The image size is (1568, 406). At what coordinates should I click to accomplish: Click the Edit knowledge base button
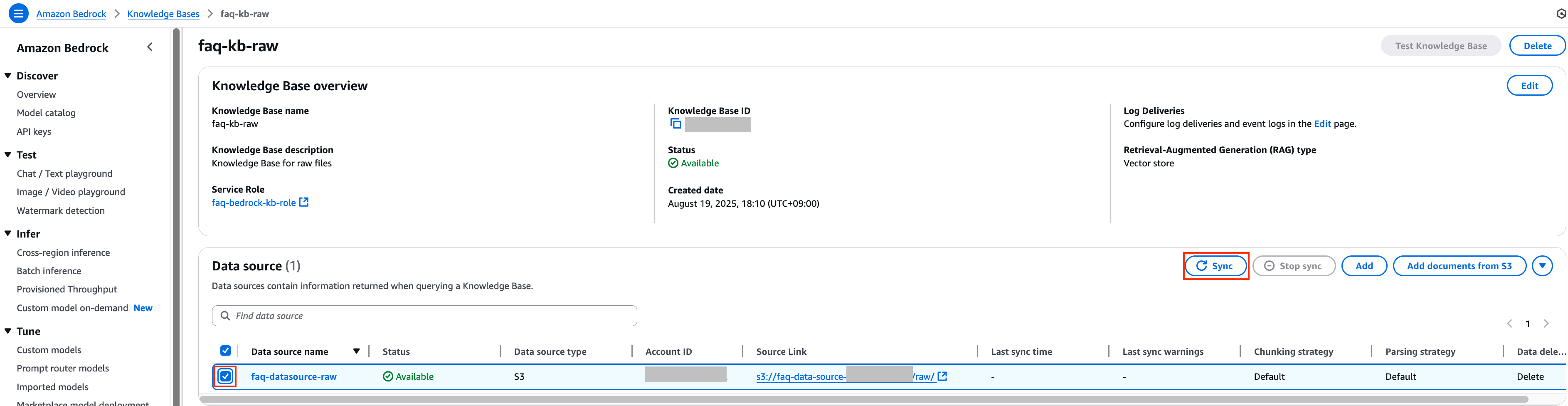click(x=1530, y=86)
